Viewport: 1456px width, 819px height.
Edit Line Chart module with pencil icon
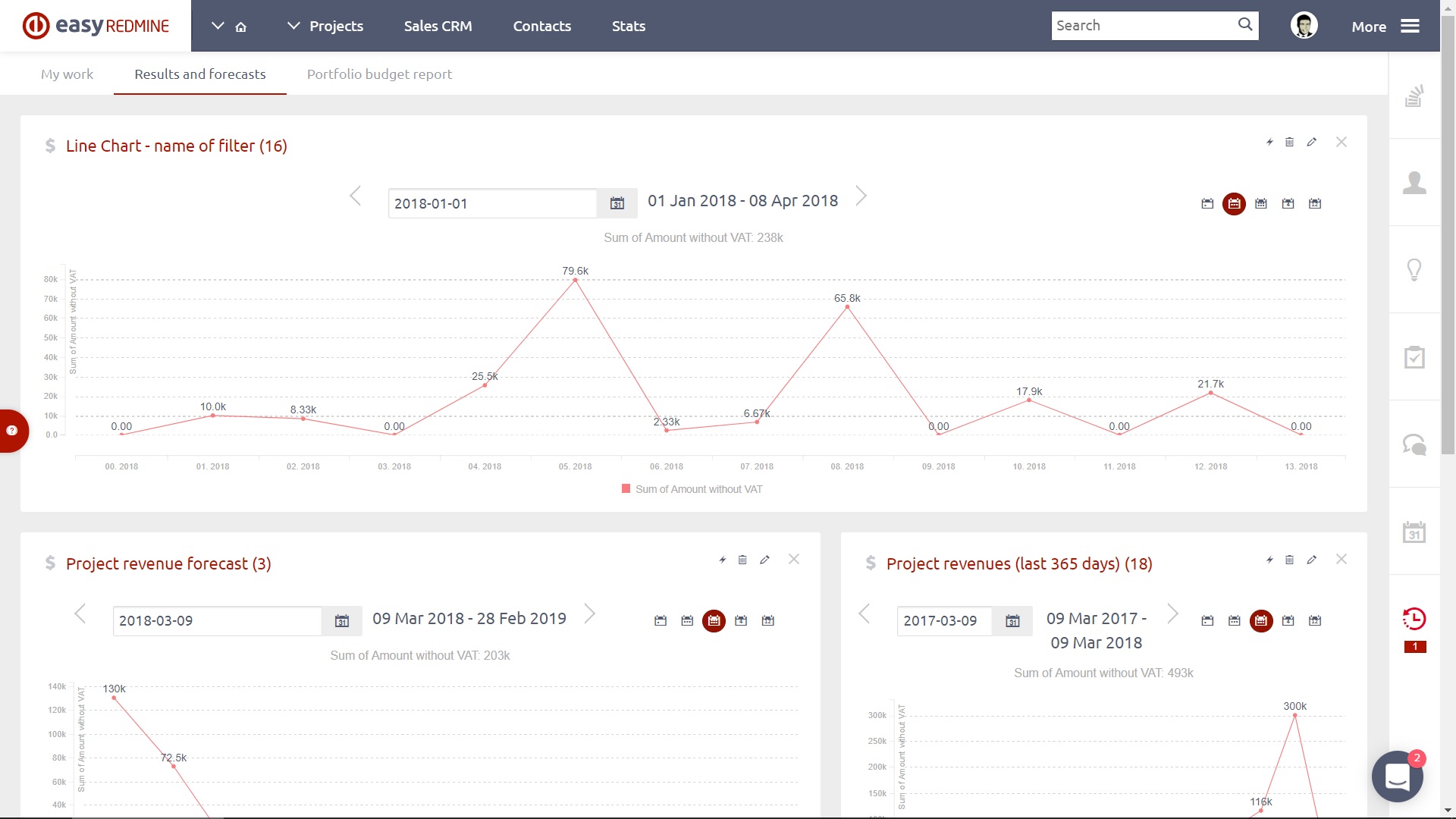coord(1312,142)
